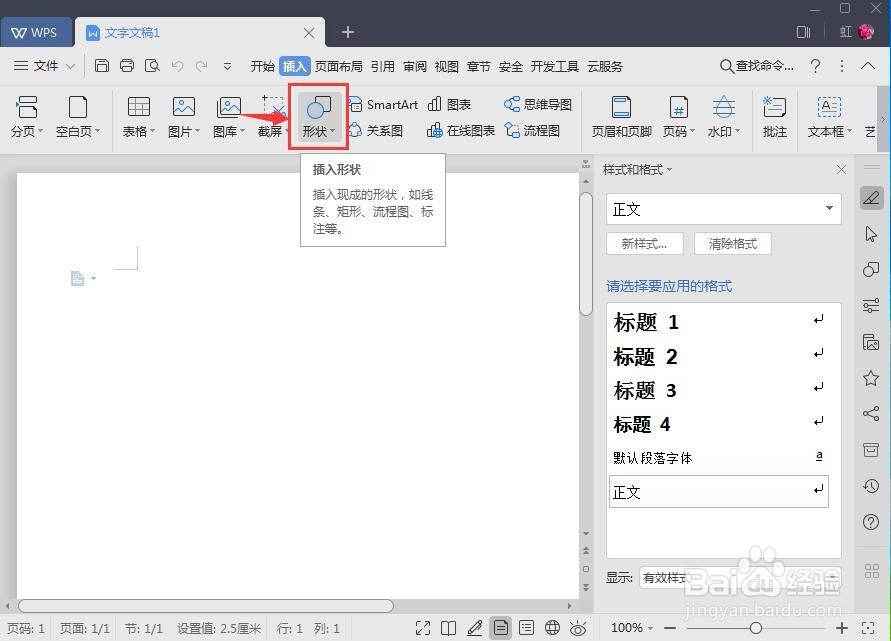Switch to page layout view in status bar

pyautogui.click(x=501, y=628)
